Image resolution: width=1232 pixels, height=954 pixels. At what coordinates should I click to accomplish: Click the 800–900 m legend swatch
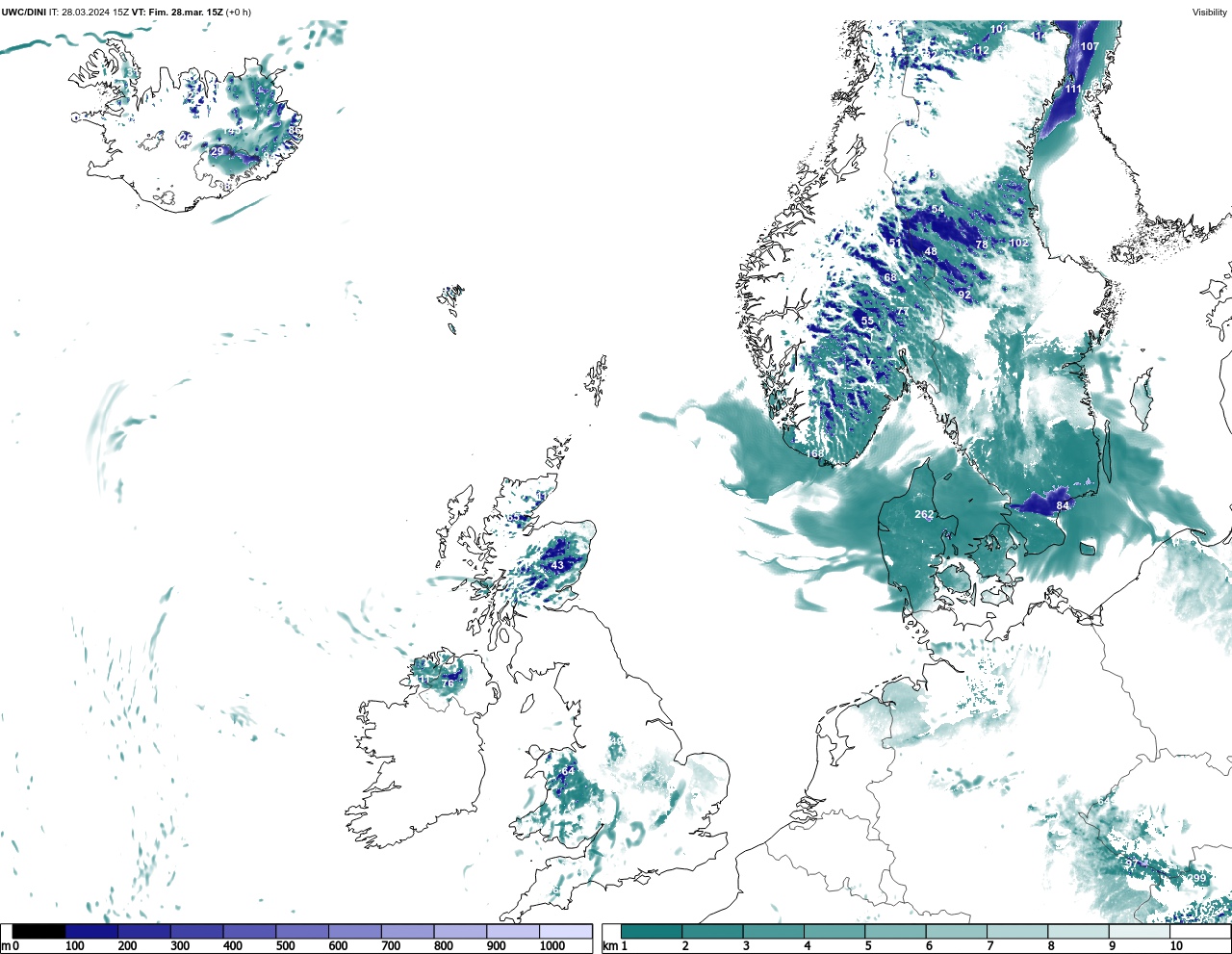[460, 932]
